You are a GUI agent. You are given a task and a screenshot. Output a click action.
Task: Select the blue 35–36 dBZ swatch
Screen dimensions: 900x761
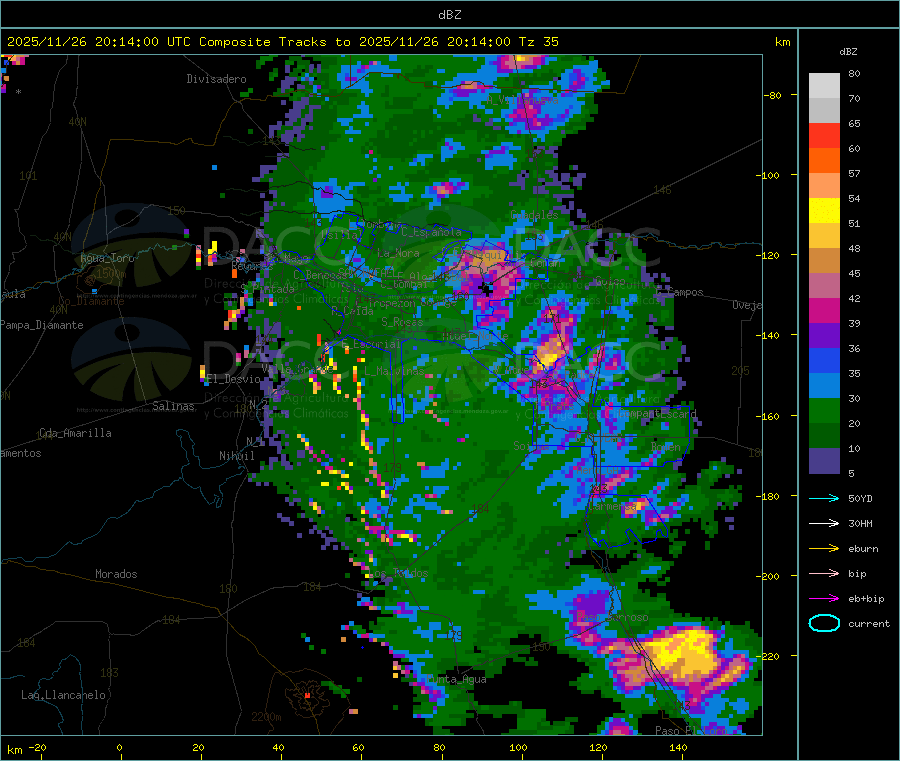[824, 361]
